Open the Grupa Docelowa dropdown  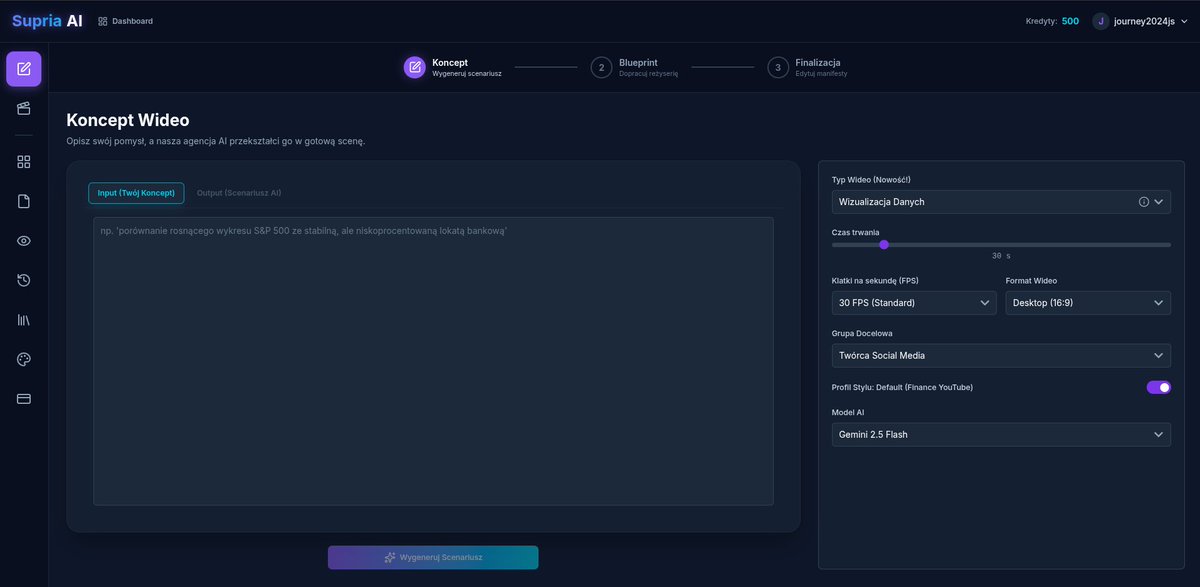tap(1001, 355)
